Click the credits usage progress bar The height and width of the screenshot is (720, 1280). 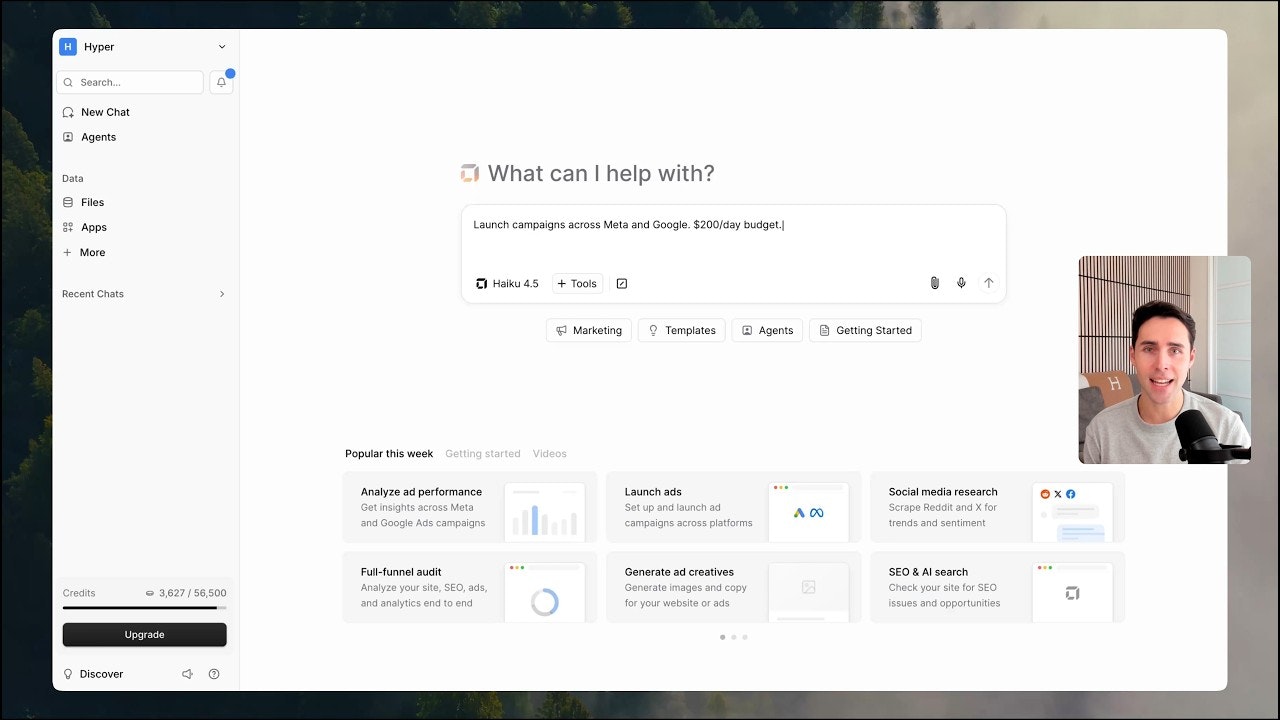click(x=145, y=607)
